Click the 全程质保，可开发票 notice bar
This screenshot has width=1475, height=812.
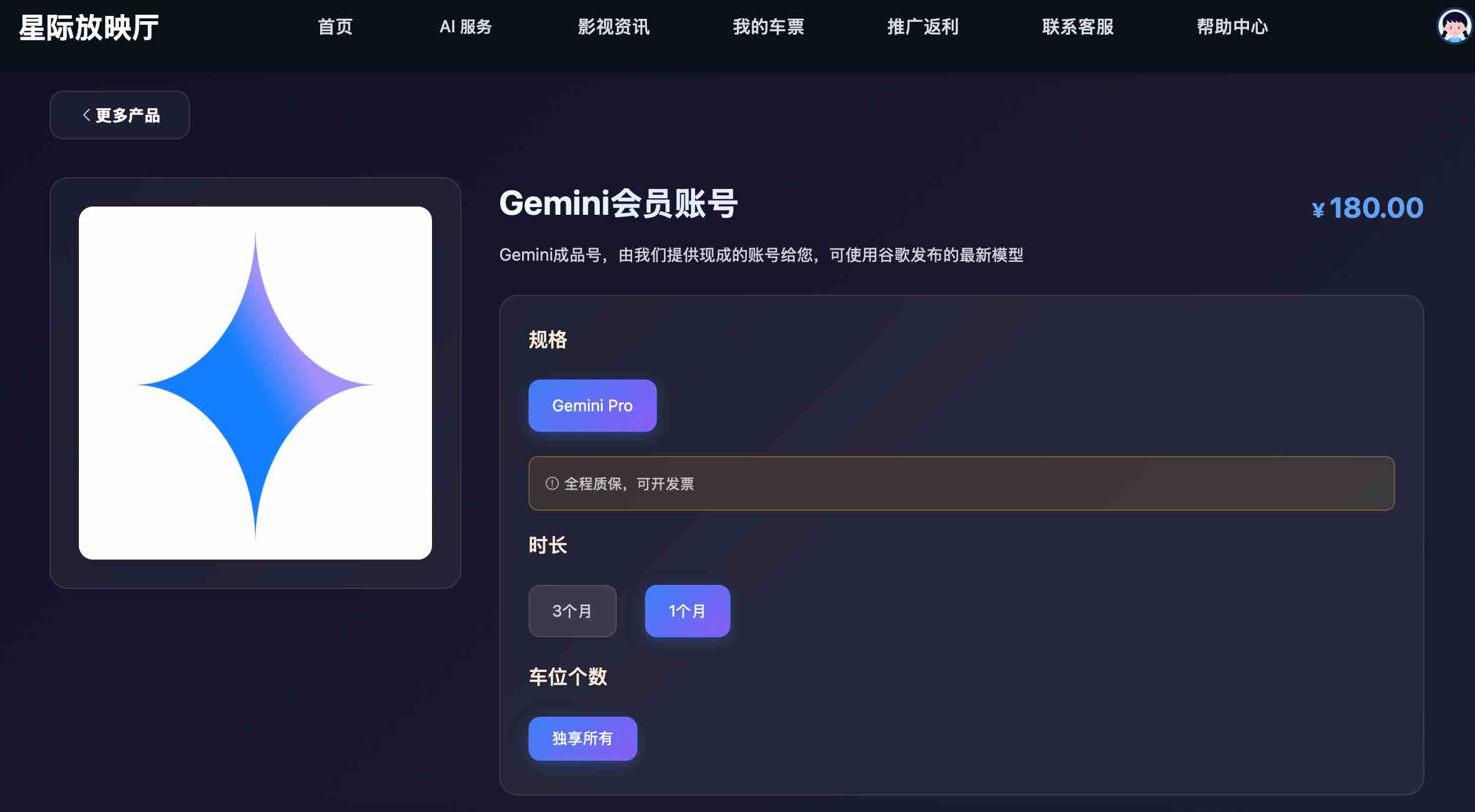click(961, 483)
